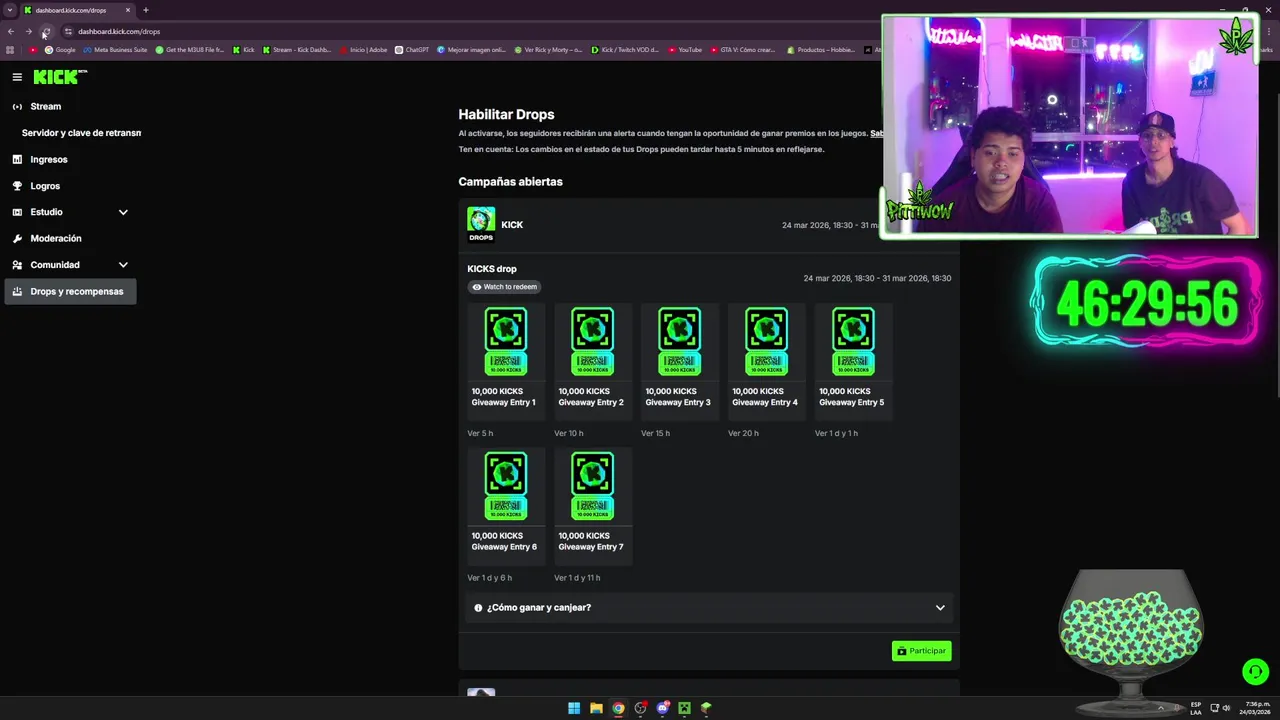1280x720 pixels.
Task: Open Discord from the taskbar
Action: point(662,708)
